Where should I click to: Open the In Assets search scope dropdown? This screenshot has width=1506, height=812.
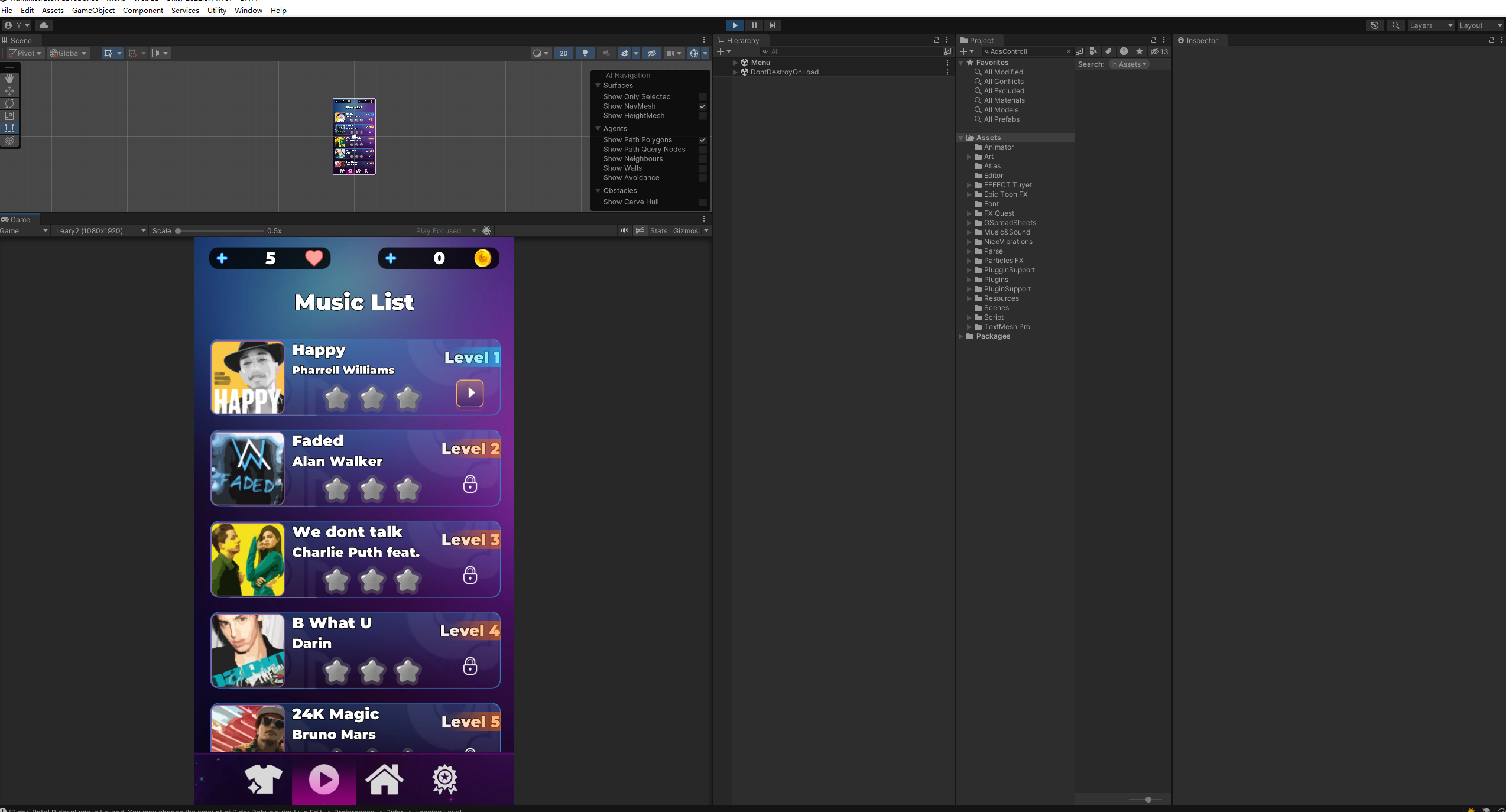tap(1128, 64)
